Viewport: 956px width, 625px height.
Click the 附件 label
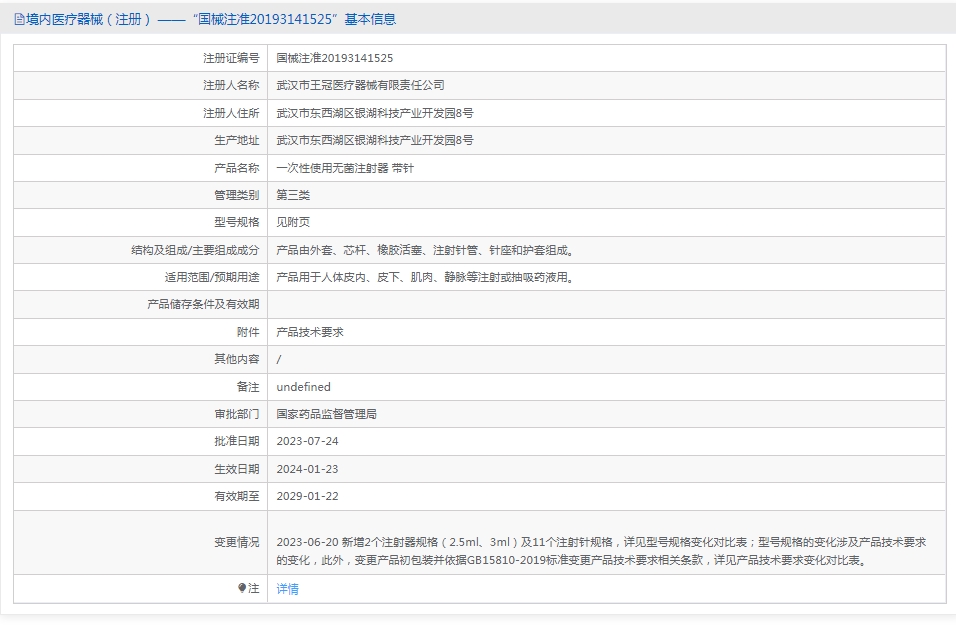click(248, 332)
